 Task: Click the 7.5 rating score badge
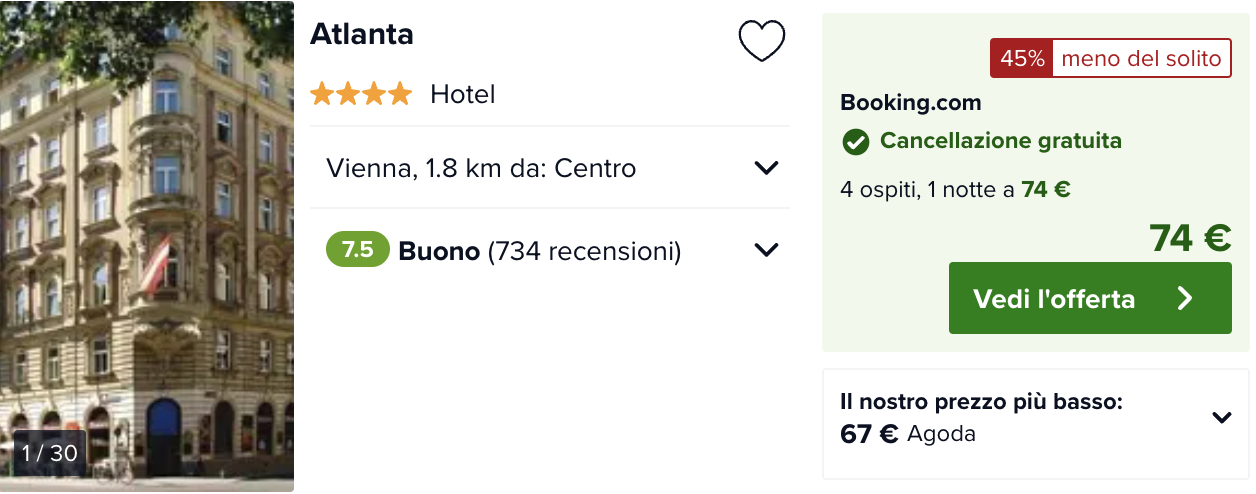point(357,249)
